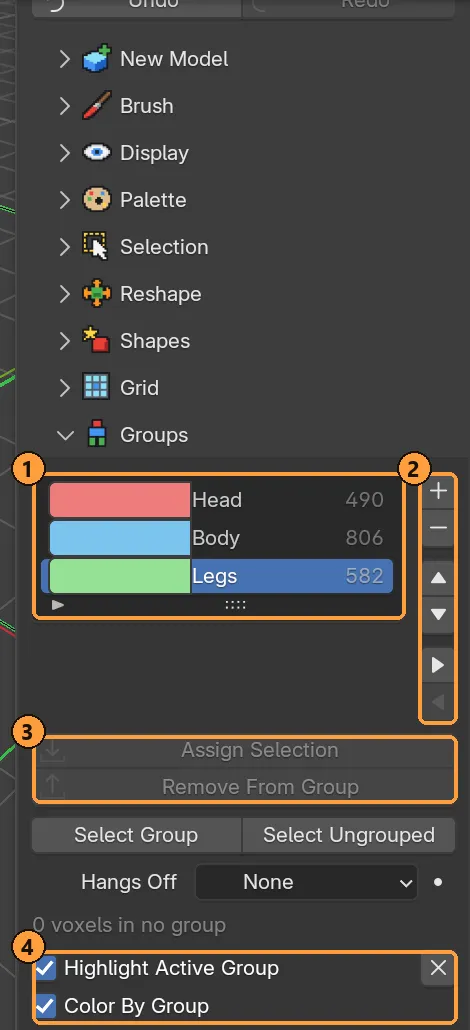Click the Display eye icon
Screen dimensions: 470x1030
pyautogui.click(x=97, y=153)
